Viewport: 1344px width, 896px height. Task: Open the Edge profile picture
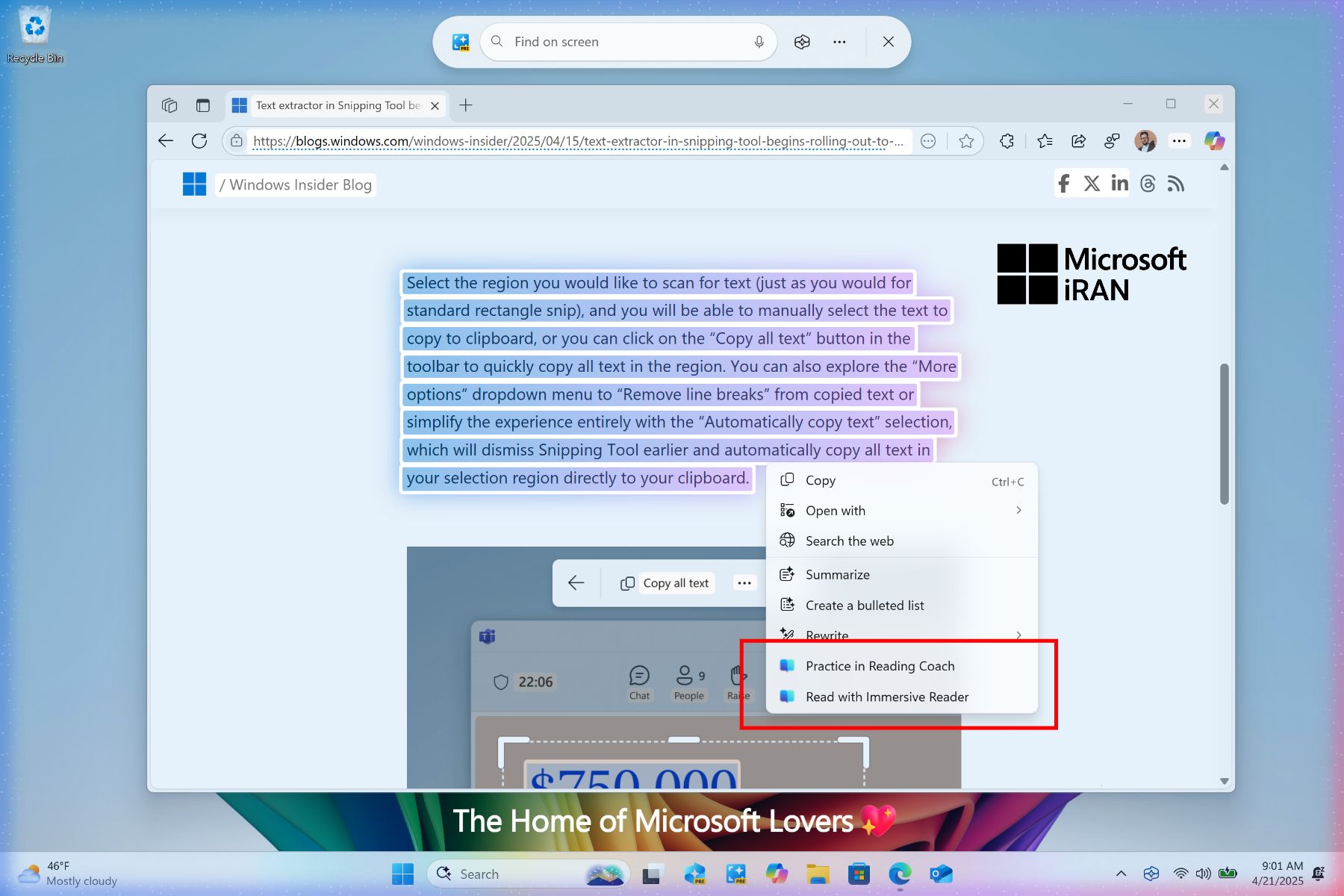(1145, 140)
